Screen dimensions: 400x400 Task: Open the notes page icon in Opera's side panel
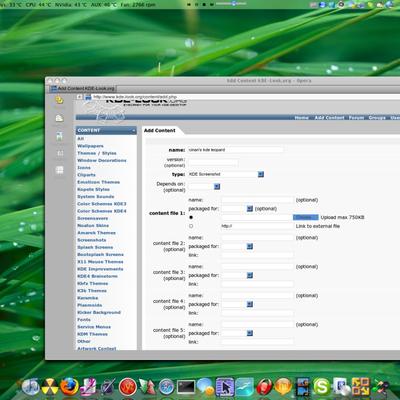[59, 118]
